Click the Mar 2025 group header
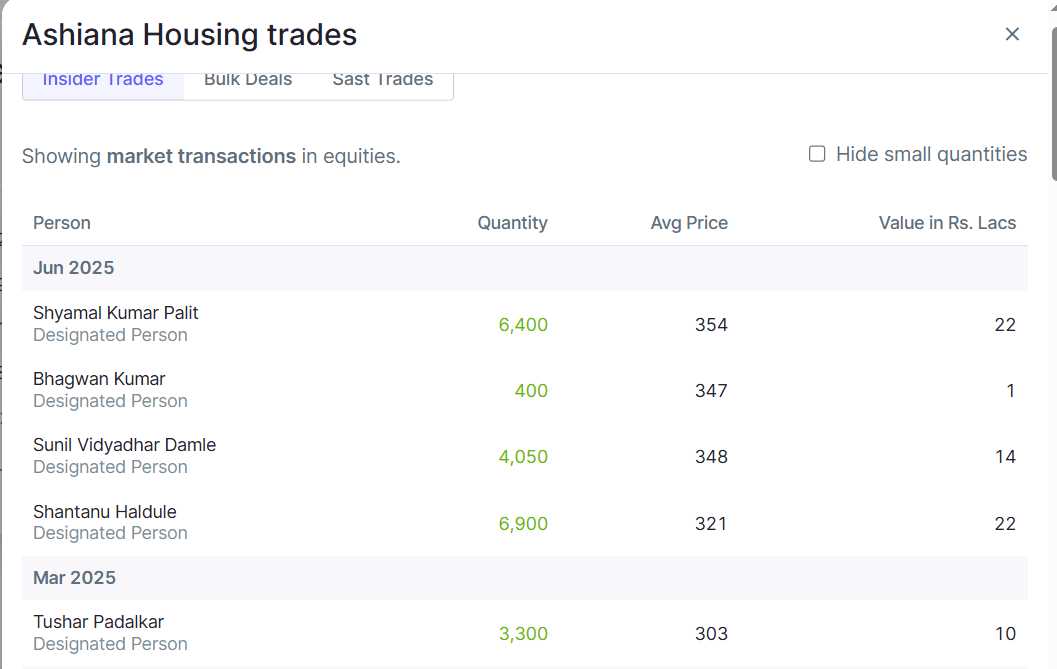The height and width of the screenshot is (669, 1057). 74,578
